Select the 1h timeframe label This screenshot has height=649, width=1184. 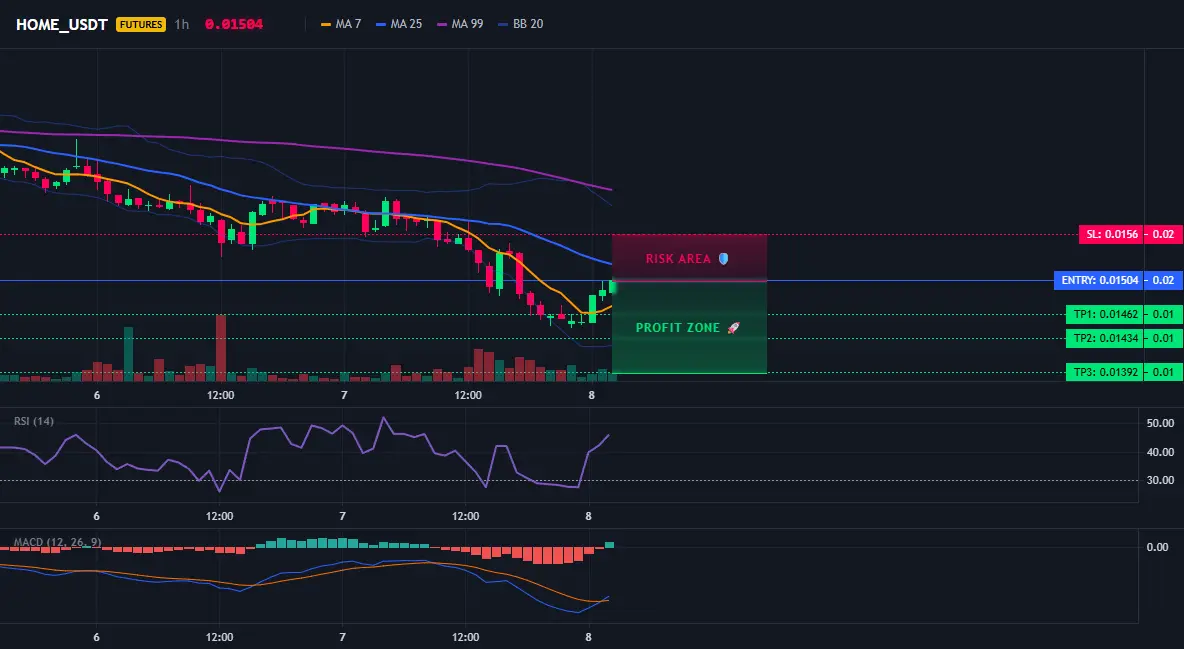181,24
